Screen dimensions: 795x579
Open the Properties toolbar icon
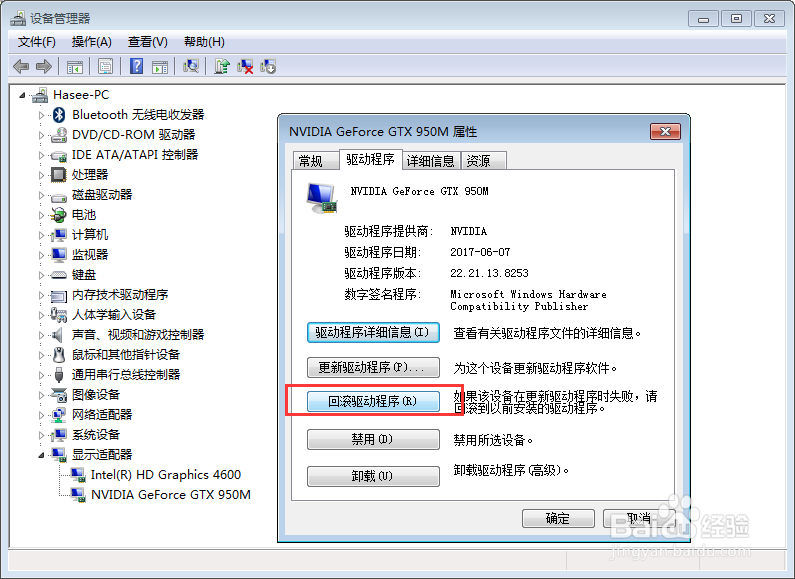tap(105, 66)
